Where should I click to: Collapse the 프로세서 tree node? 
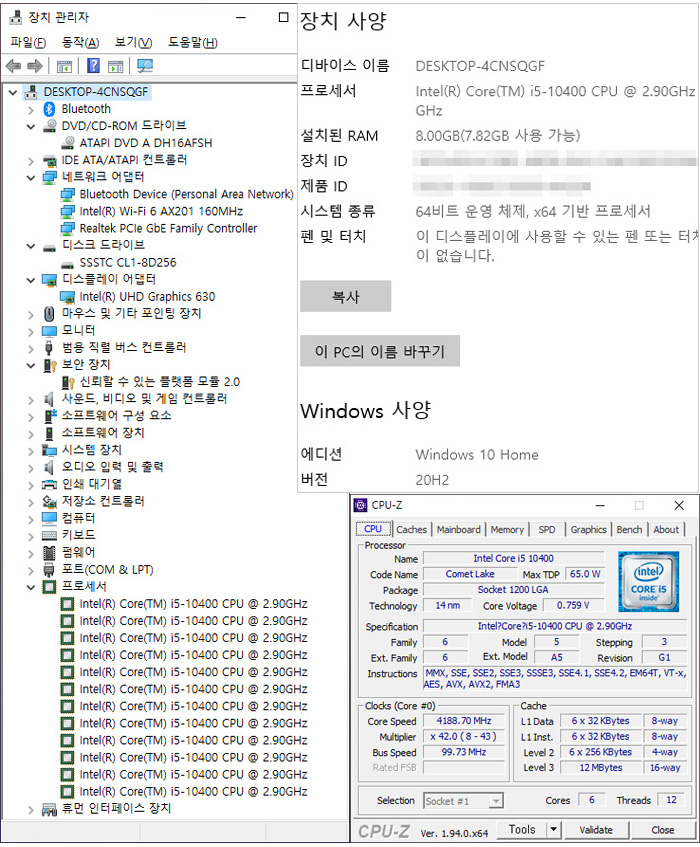point(31,587)
